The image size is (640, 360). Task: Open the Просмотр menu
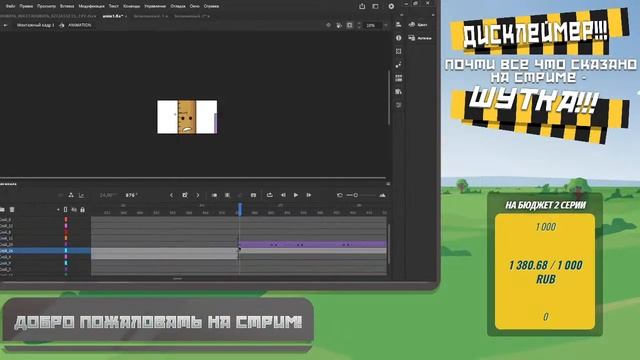click(x=47, y=6)
